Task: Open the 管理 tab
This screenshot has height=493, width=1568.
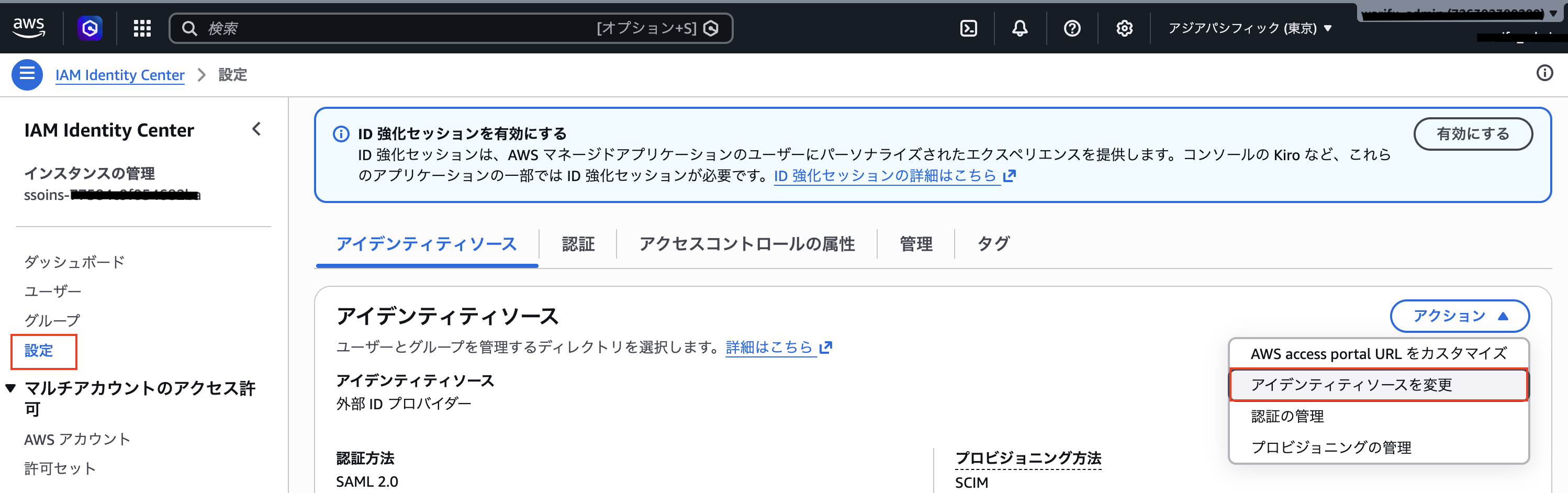Action: (x=916, y=244)
